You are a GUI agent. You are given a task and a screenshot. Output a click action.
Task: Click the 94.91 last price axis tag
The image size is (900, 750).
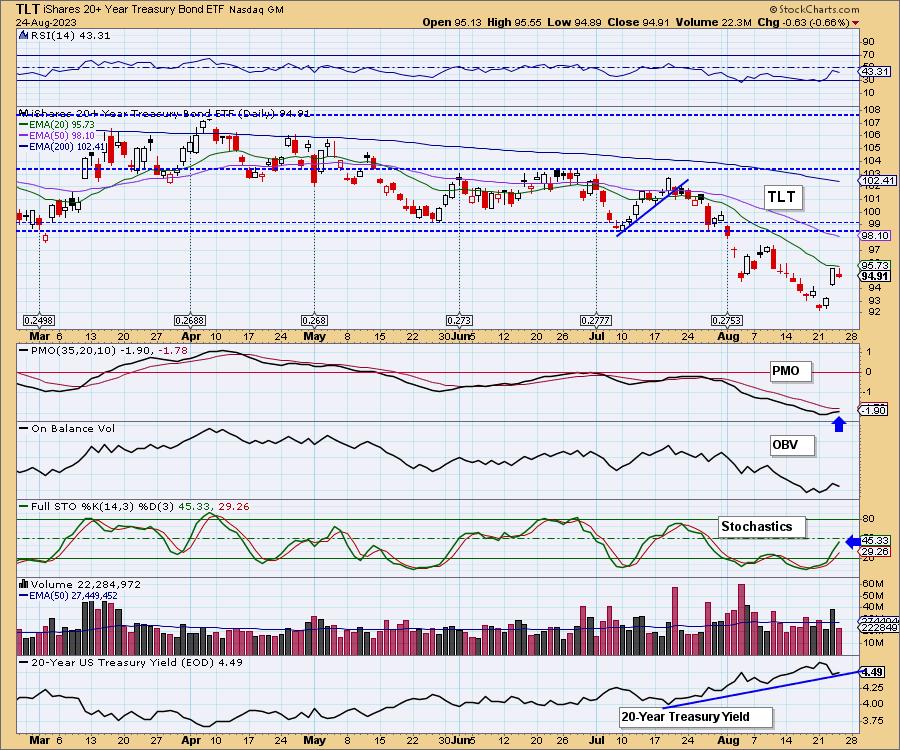(x=875, y=276)
